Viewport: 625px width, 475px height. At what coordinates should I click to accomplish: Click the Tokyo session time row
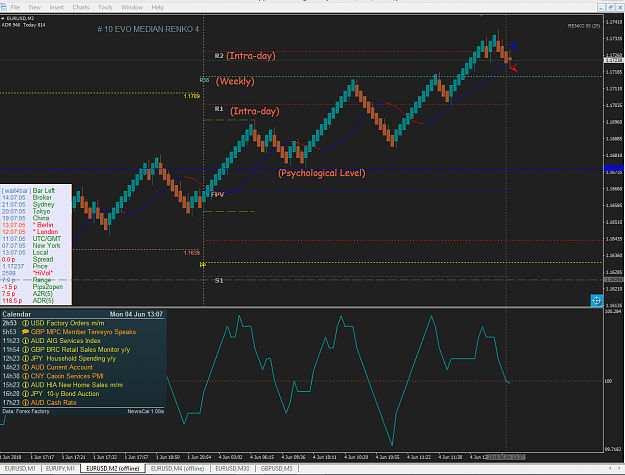(x=27, y=211)
